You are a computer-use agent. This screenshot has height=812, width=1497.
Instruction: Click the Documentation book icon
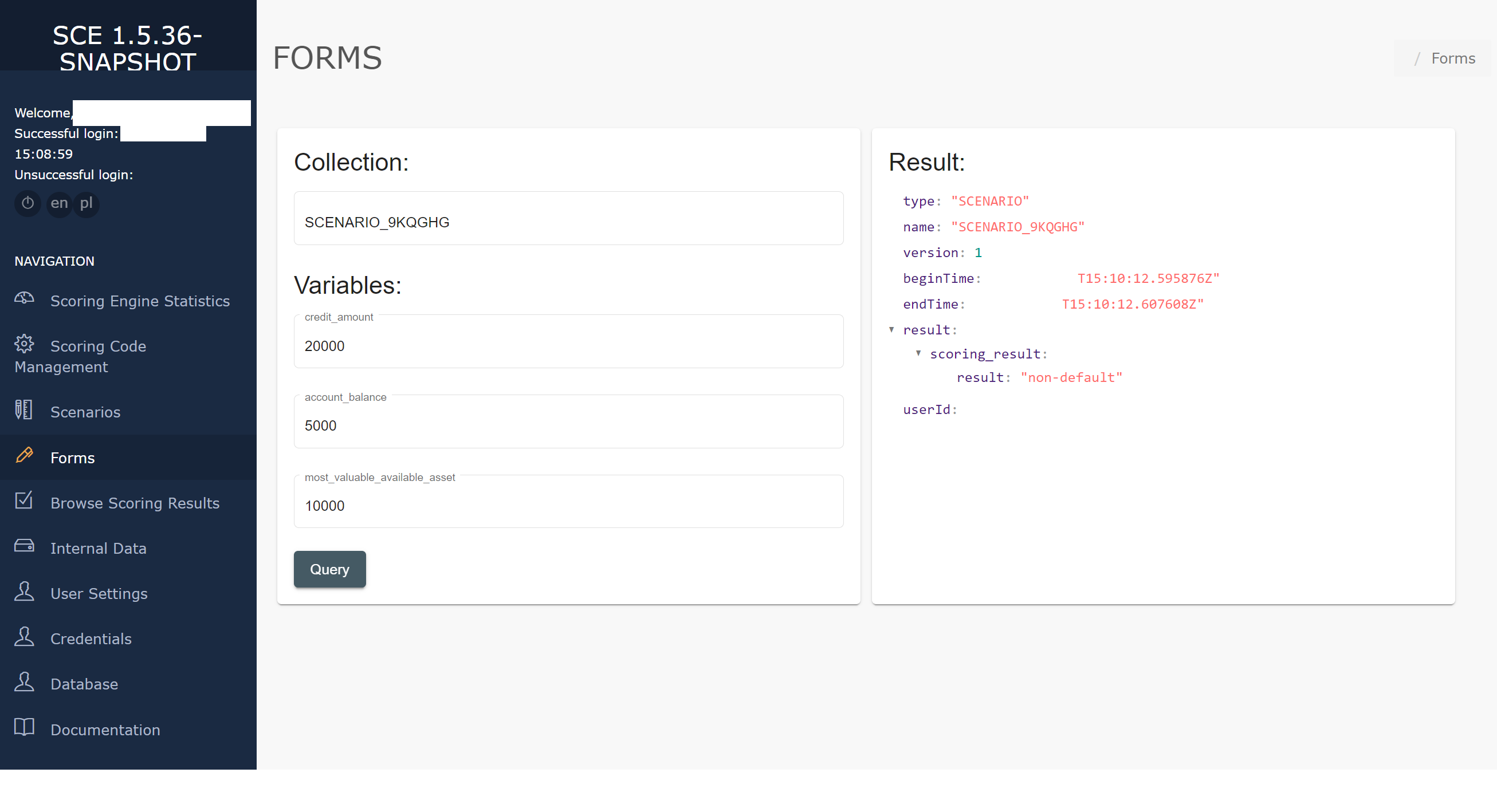click(x=24, y=728)
